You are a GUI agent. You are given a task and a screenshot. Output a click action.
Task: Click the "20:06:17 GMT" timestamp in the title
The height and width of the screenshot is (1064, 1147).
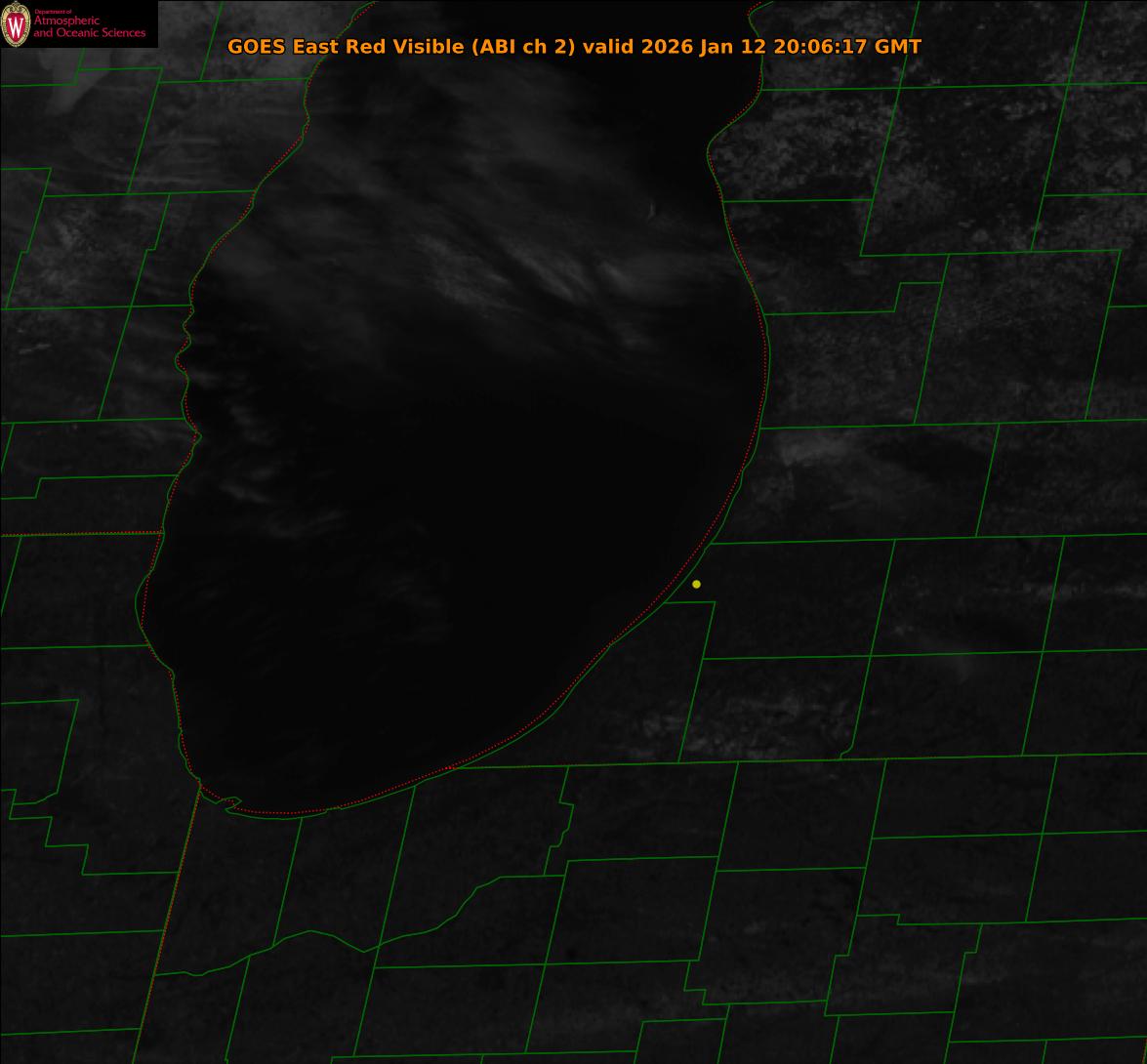[846, 47]
